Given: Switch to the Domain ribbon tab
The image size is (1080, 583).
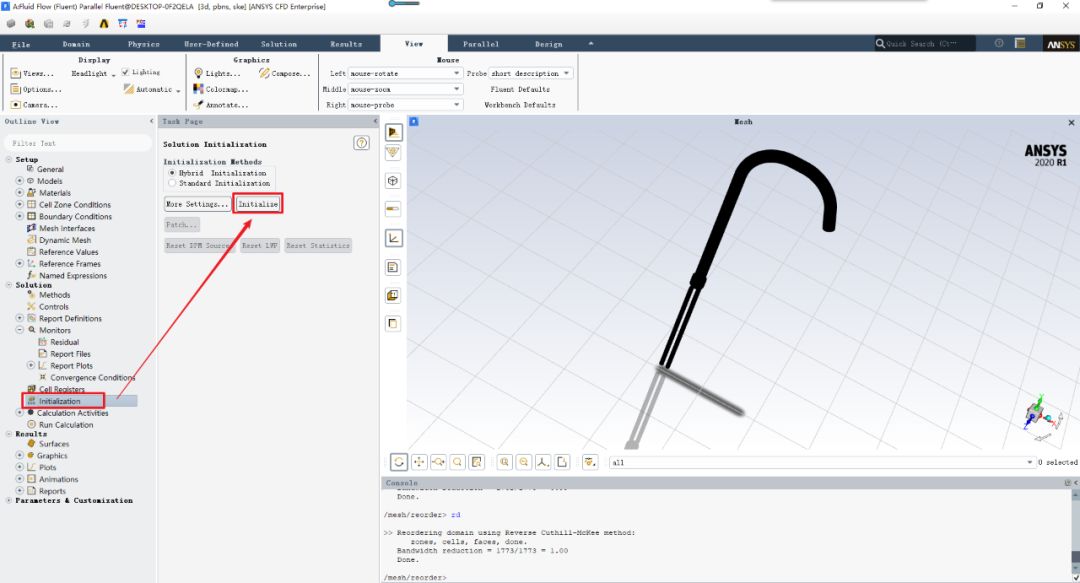Looking at the screenshot, I should pos(76,44).
